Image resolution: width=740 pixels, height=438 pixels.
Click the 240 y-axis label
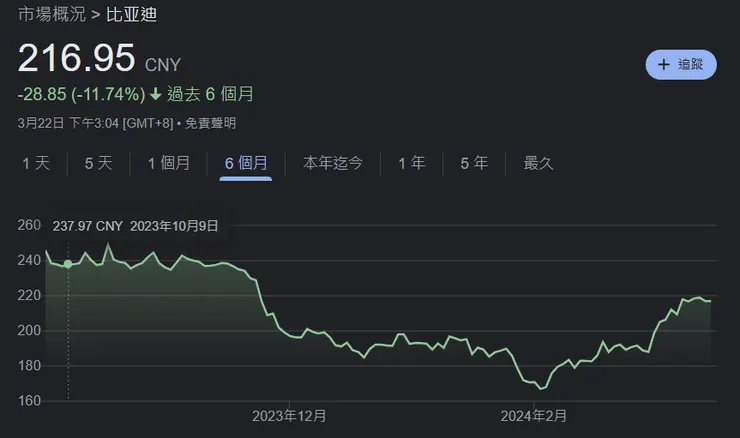(x=29, y=260)
